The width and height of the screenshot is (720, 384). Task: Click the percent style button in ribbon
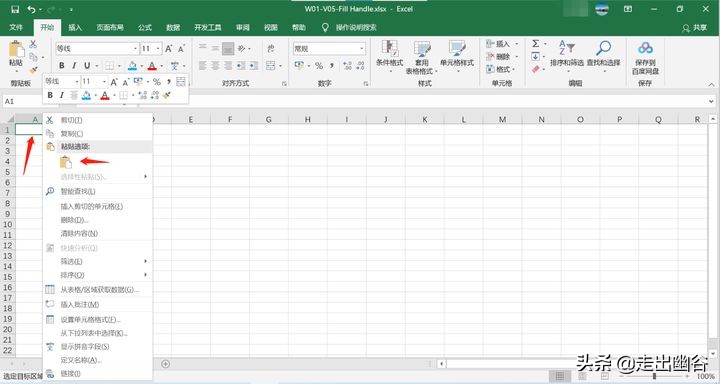tap(319, 66)
